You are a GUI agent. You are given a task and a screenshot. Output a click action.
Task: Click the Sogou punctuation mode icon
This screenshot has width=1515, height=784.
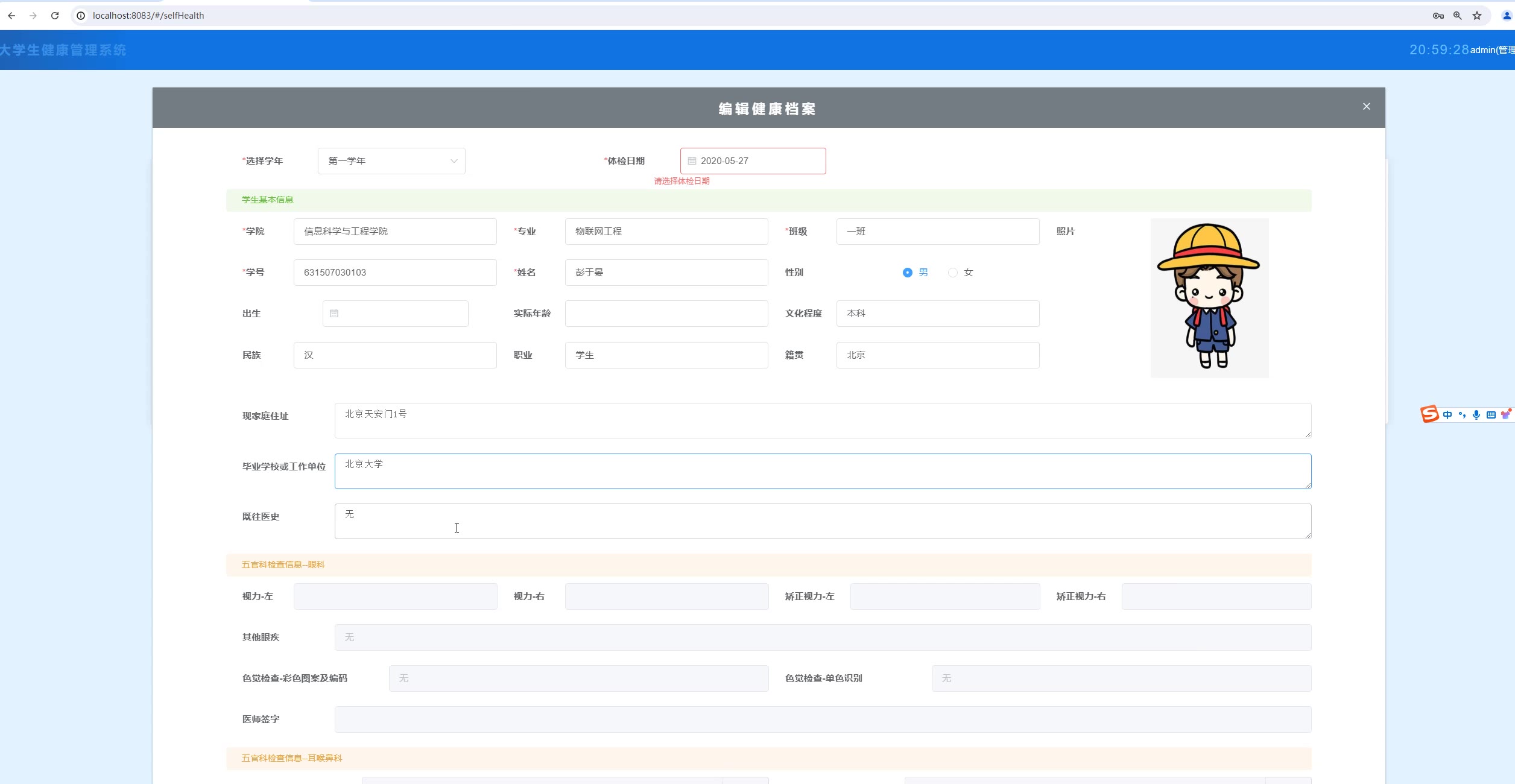[x=1462, y=415]
